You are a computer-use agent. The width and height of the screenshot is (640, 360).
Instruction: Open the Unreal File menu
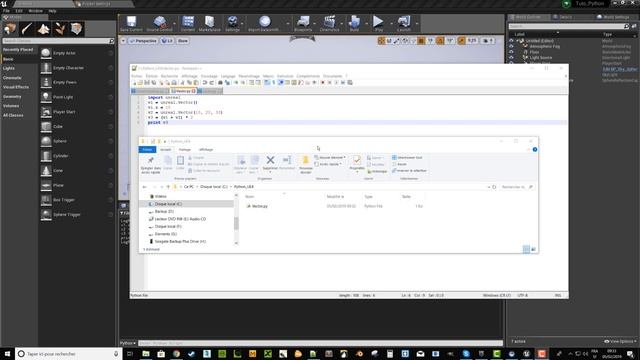[6, 11]
